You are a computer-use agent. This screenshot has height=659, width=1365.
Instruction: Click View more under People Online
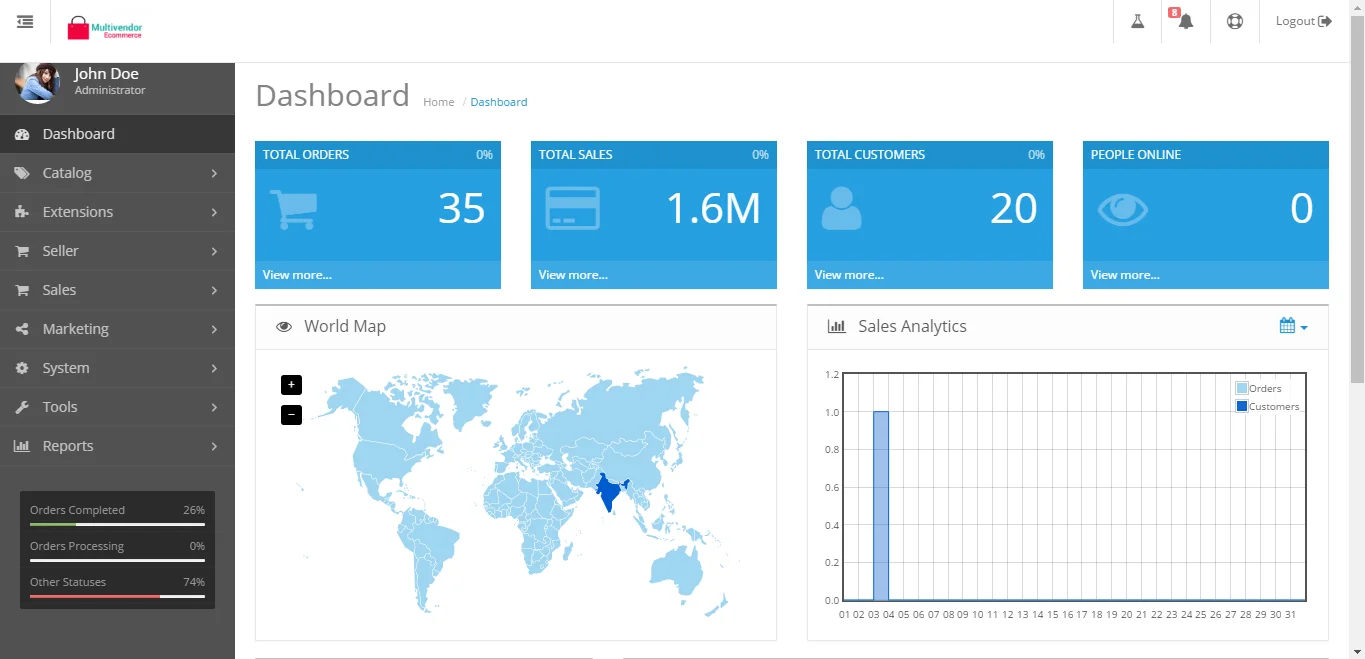click(x=1125, y=275)
